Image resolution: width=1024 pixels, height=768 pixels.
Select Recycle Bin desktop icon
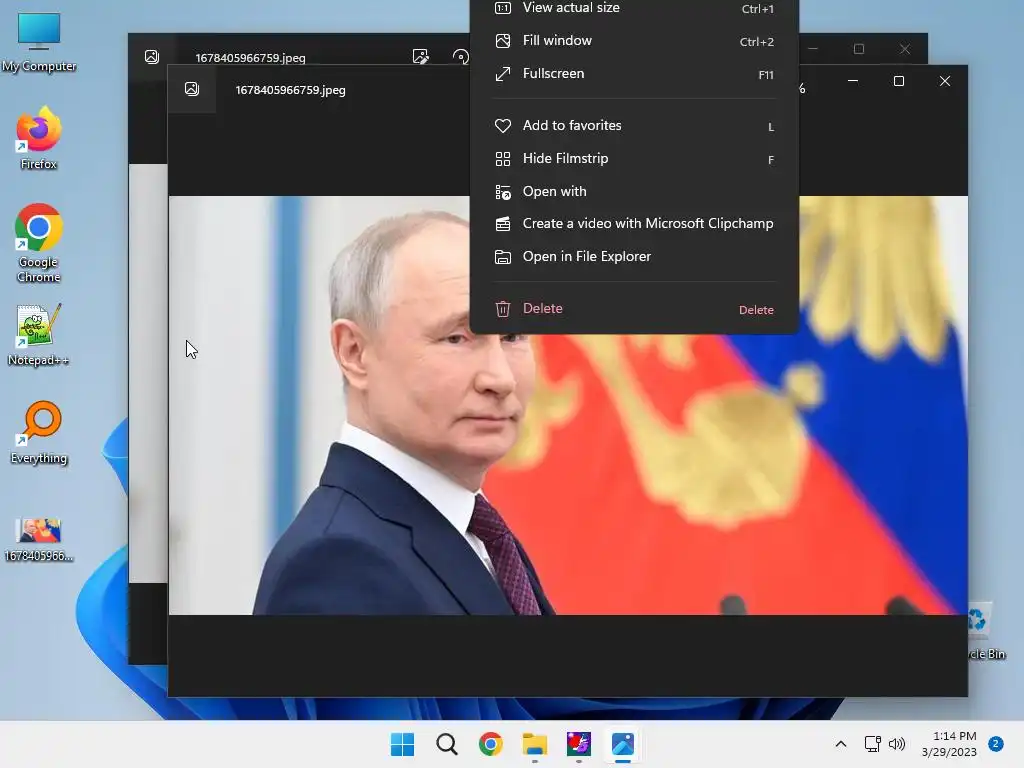pos(986,632)
